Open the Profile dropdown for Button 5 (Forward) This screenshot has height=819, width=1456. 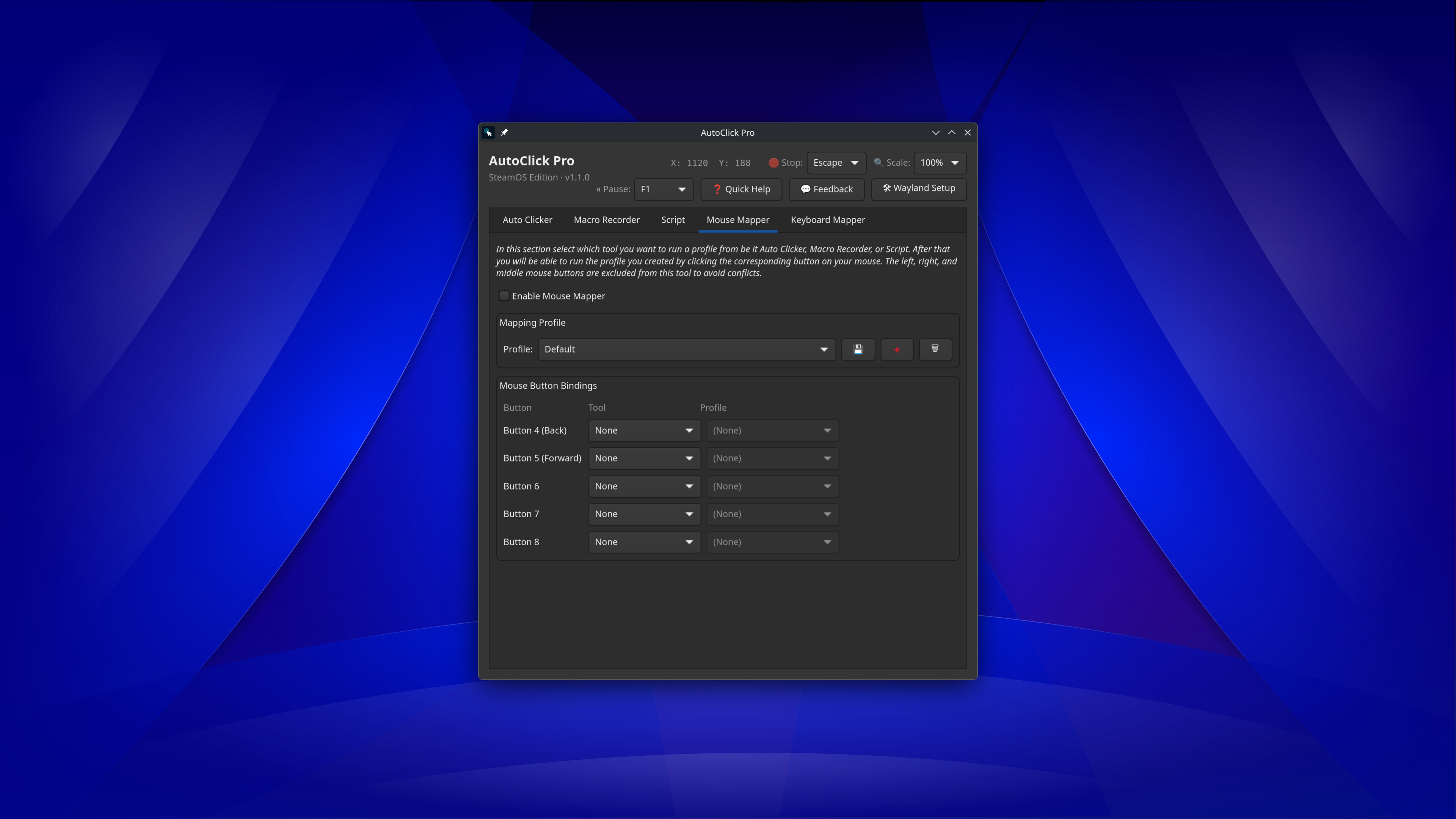pos(773,458)
